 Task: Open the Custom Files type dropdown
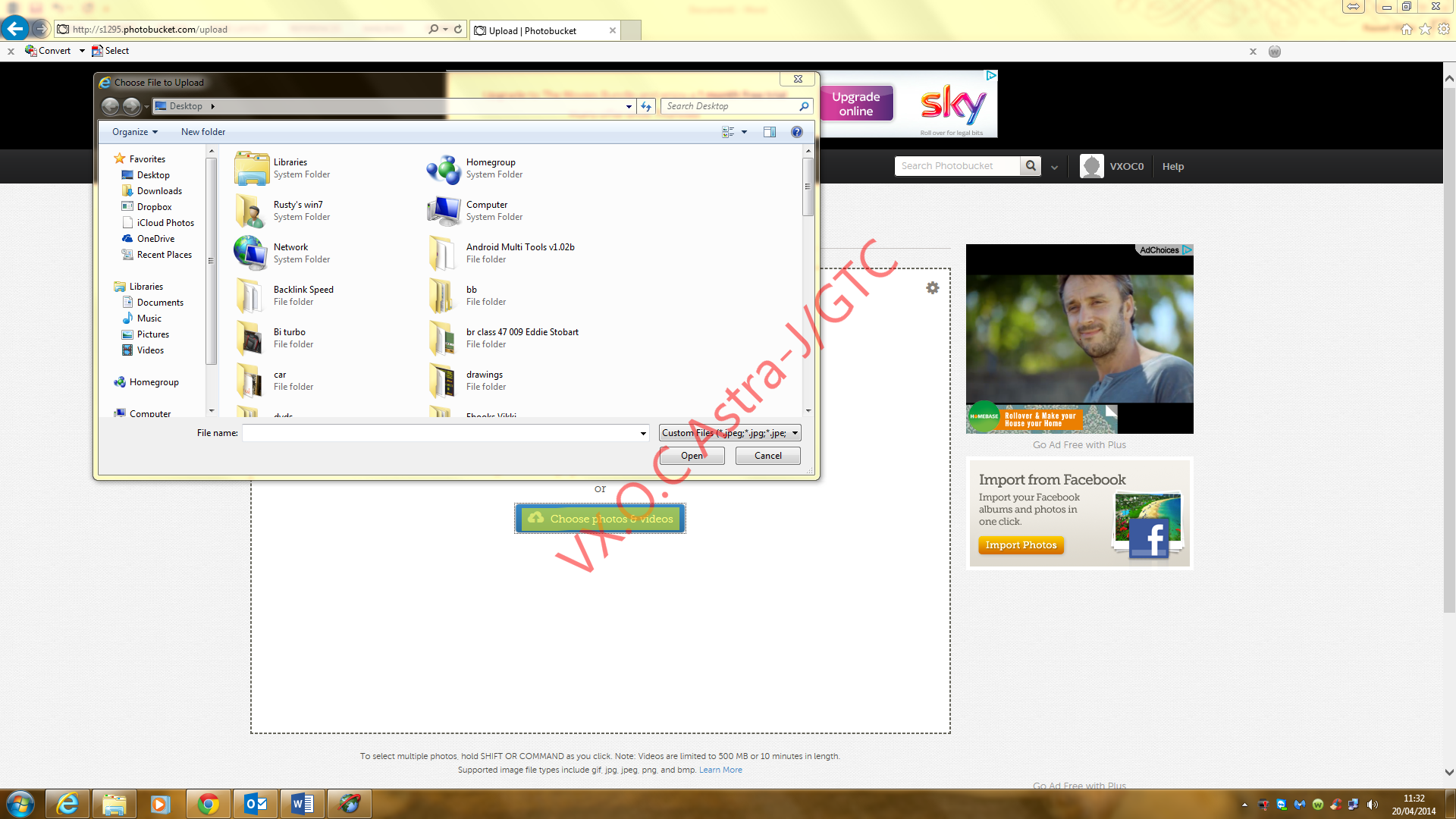pyautogui.click(x=730, y=433)
